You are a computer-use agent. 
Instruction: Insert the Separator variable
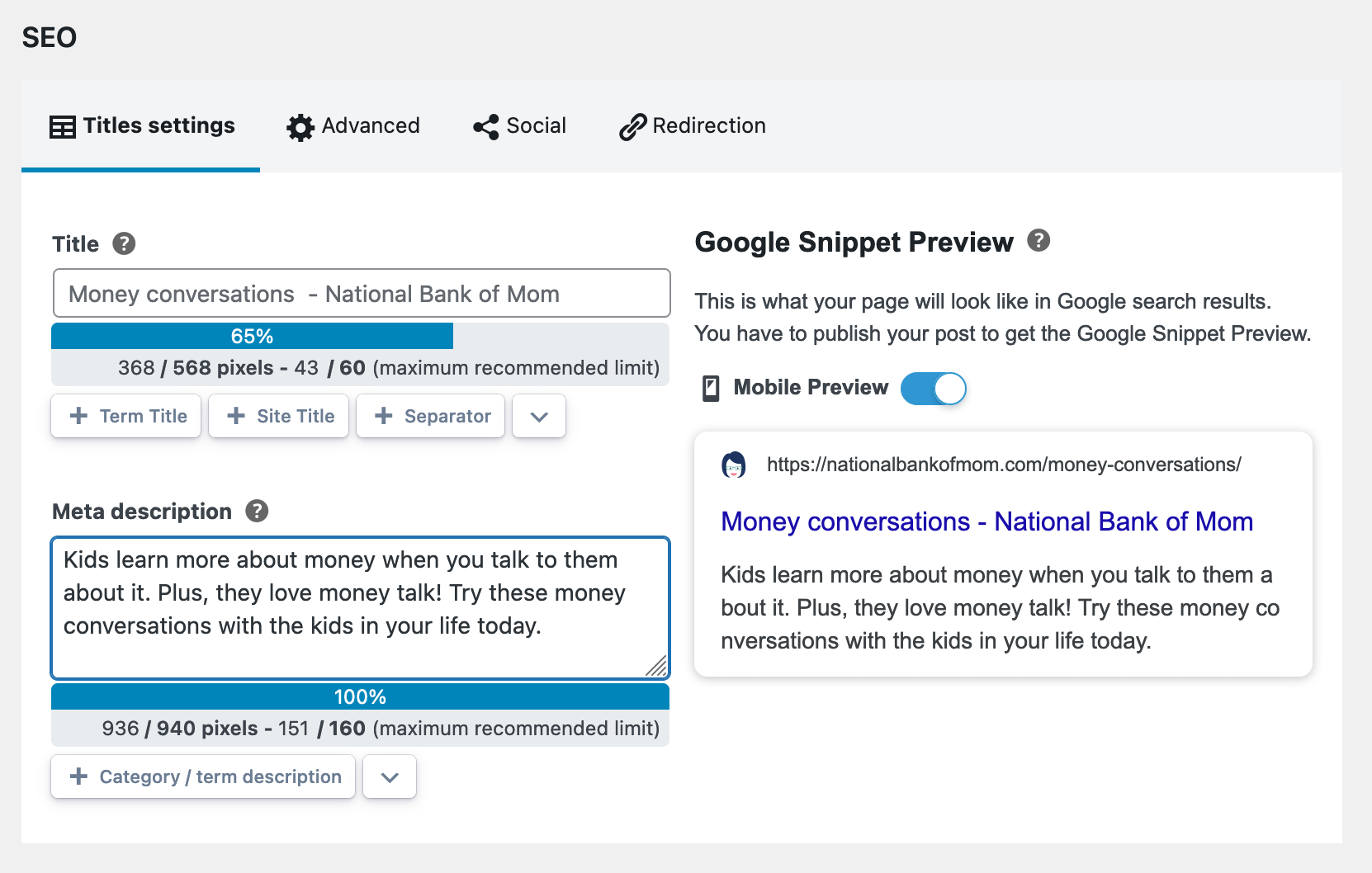click(431, 416)
